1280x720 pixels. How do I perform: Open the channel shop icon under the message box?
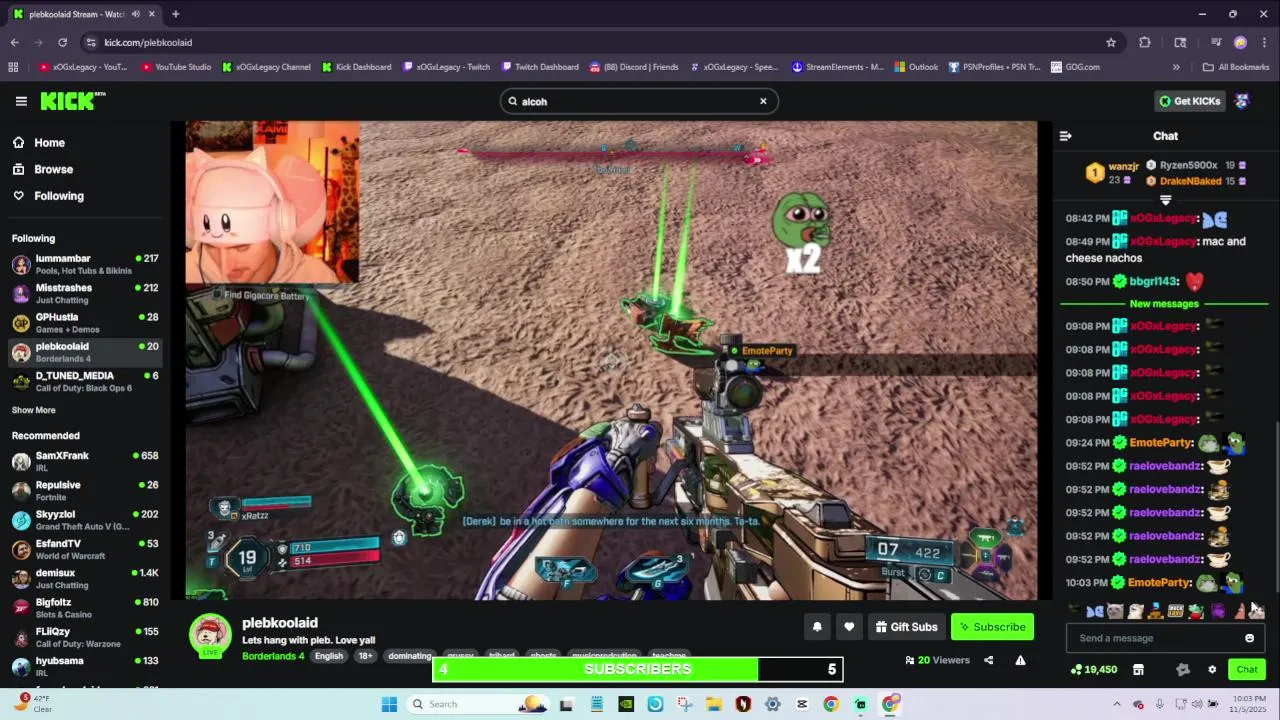click(1138, 669)
